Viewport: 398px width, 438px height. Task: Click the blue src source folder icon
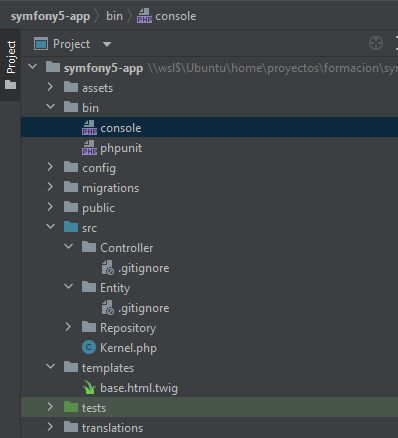click(71, 227)
